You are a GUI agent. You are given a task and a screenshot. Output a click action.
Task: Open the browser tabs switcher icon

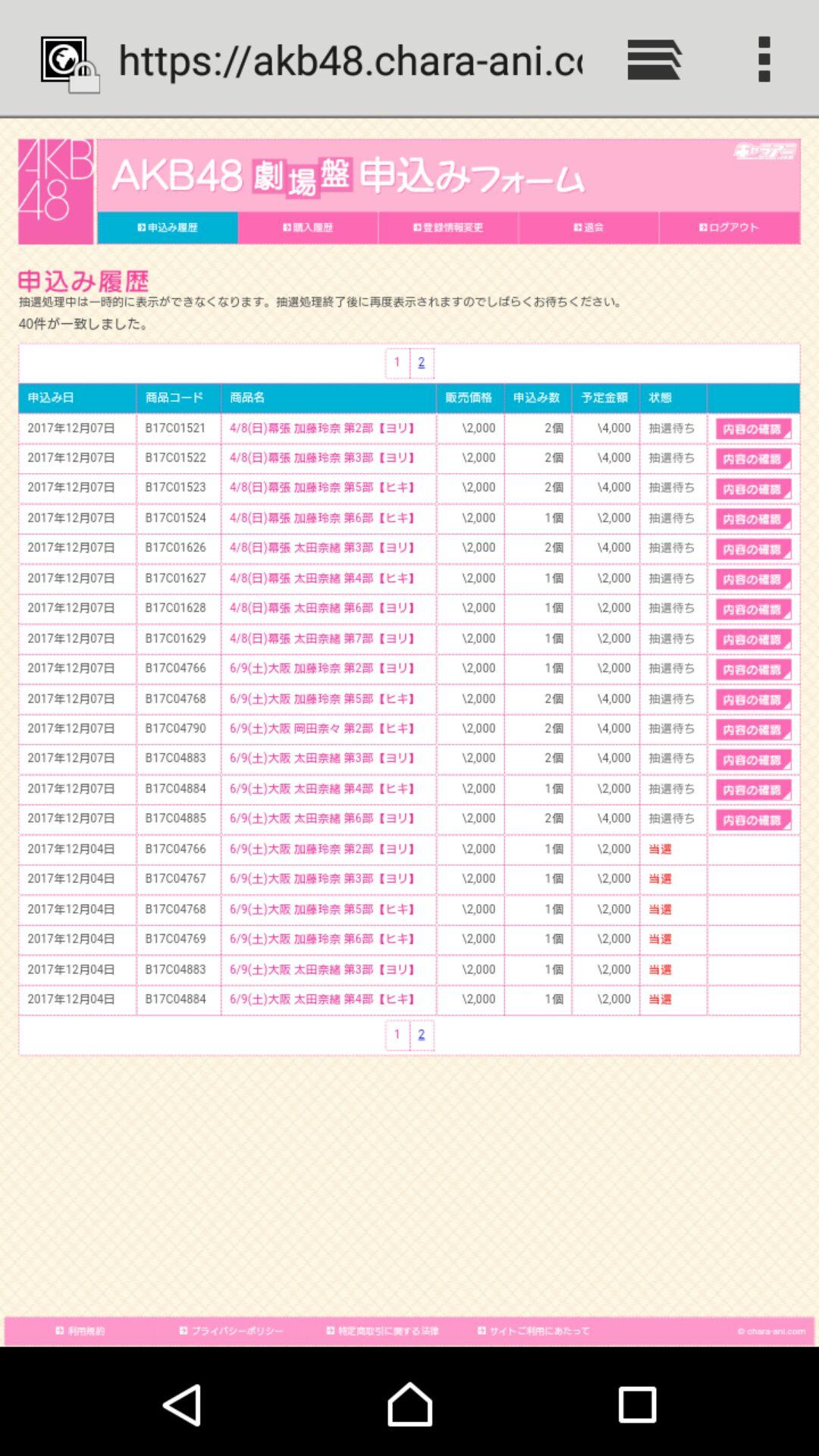(x=654, y=60)
